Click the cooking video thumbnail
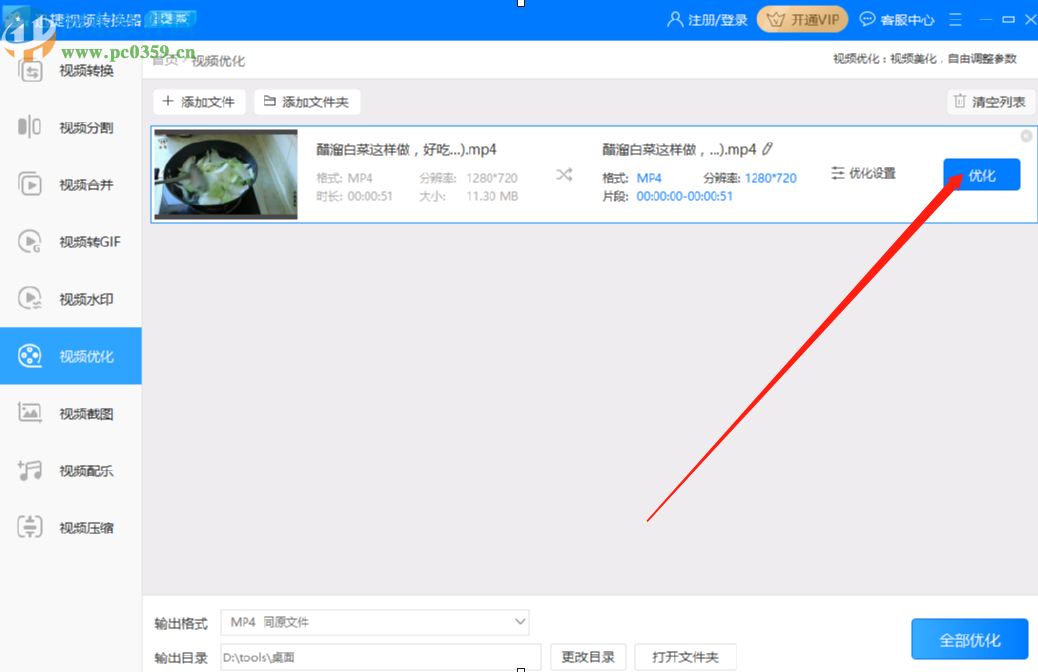Screen dimensions: 1038x672 [x=226, y=174]
